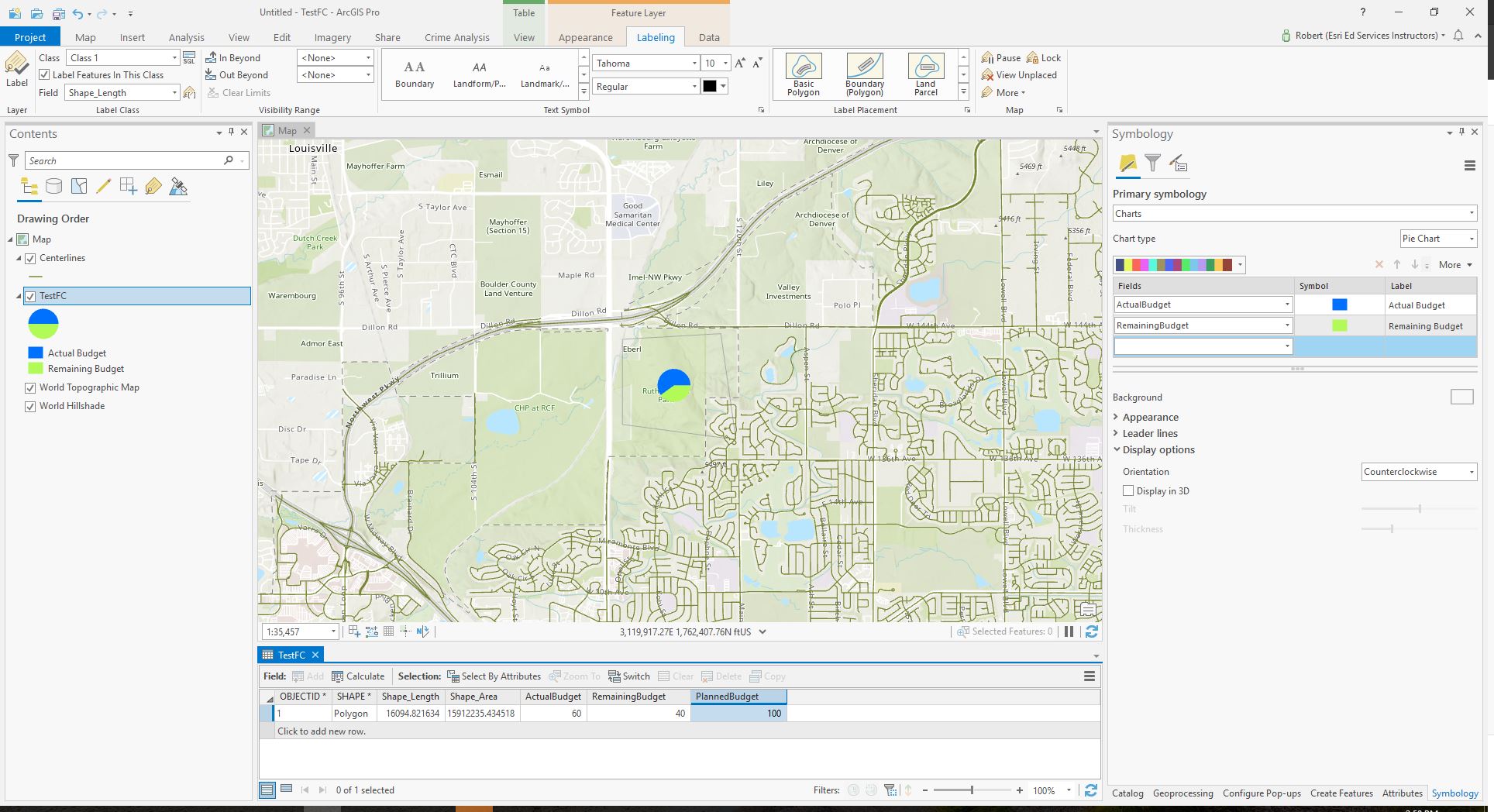This screenshot has width=1494, height=812.
Task: Toggle World Hillshade layer checkbox
Action: pos(30,406)
